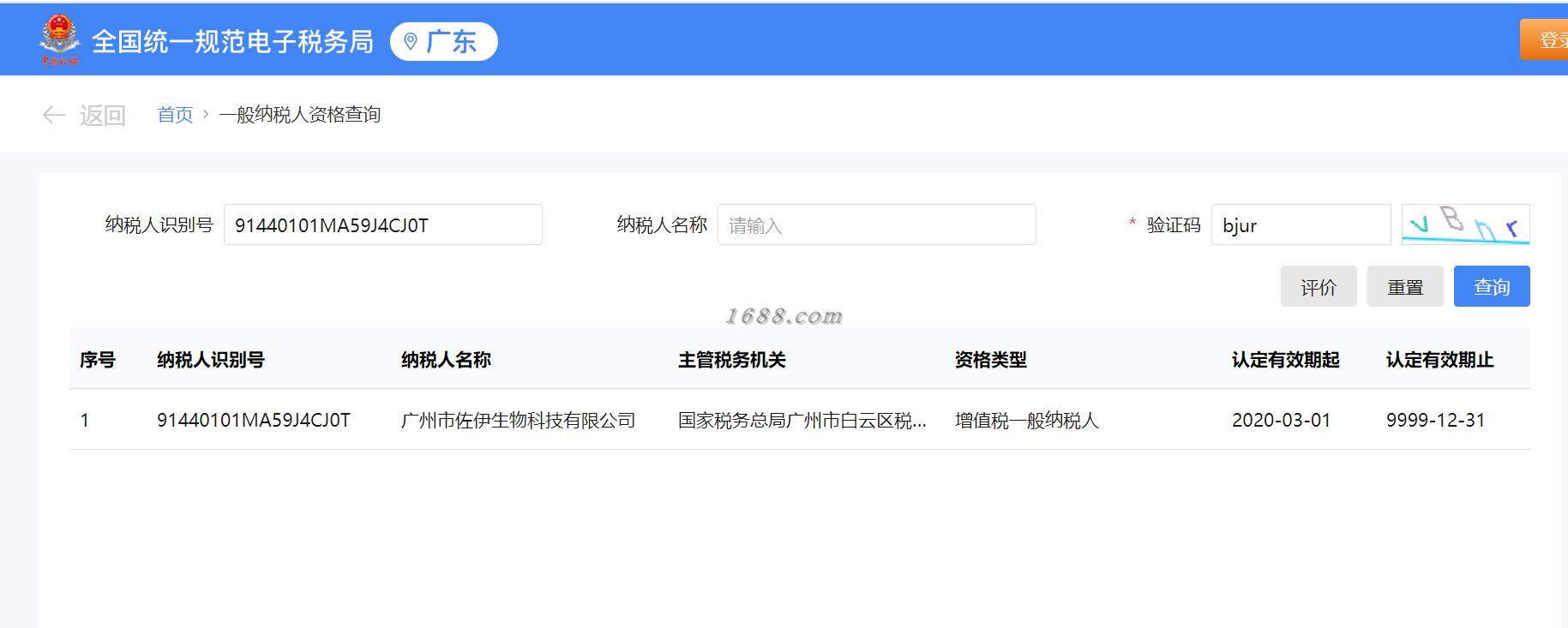Click the 评价 button

(x=1319, y=286)
